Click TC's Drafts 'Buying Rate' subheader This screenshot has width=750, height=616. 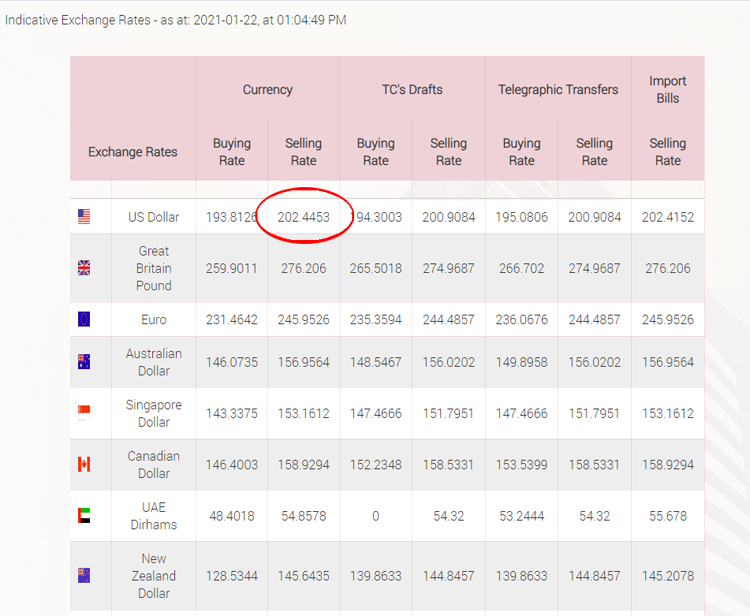[x=375, y=152]
